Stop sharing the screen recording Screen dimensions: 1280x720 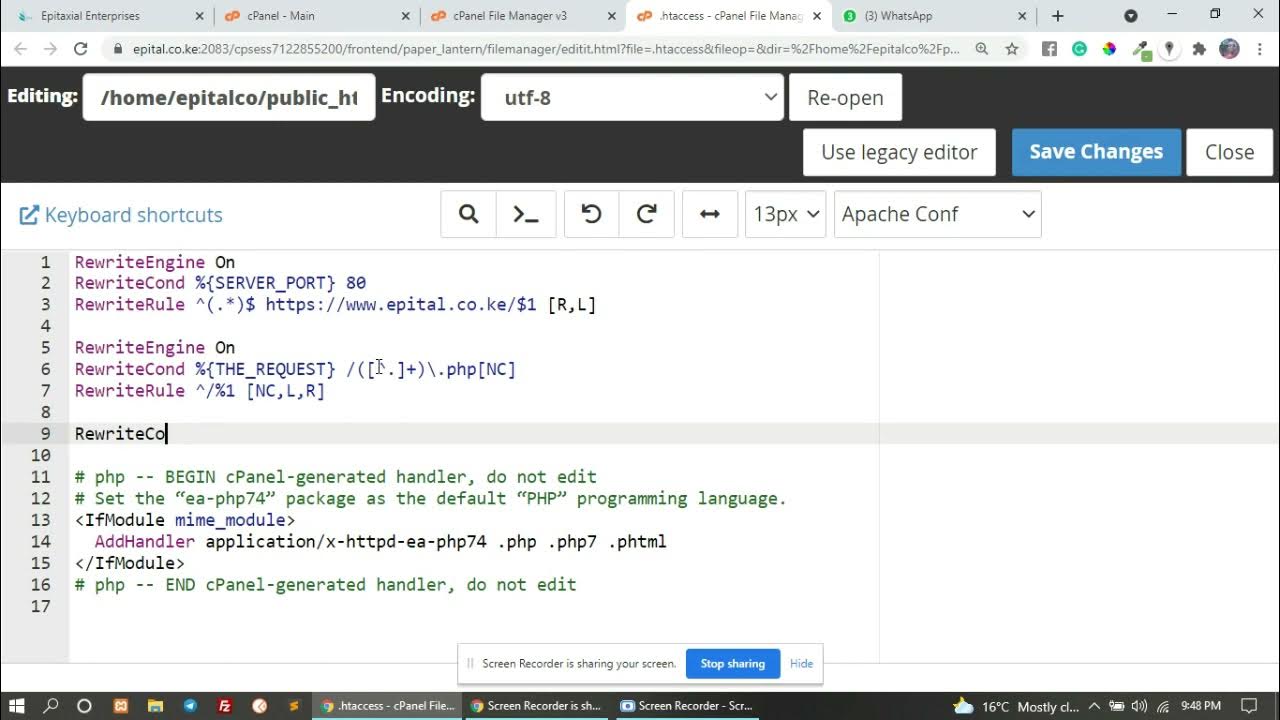coord(732,663)
